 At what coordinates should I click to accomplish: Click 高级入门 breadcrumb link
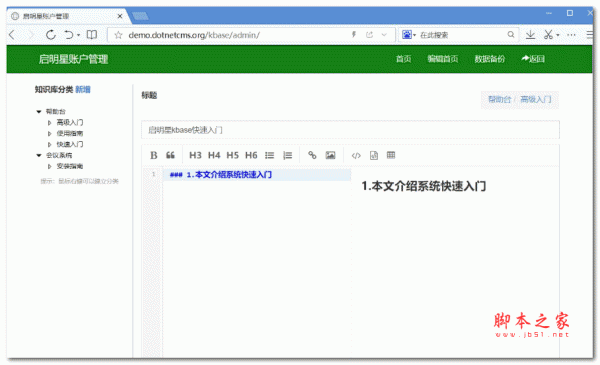(536, 99)
